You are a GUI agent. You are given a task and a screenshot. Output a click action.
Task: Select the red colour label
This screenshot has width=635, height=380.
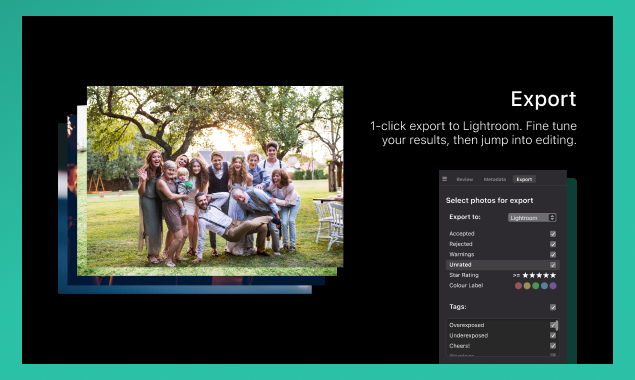(x=518, y=286)
